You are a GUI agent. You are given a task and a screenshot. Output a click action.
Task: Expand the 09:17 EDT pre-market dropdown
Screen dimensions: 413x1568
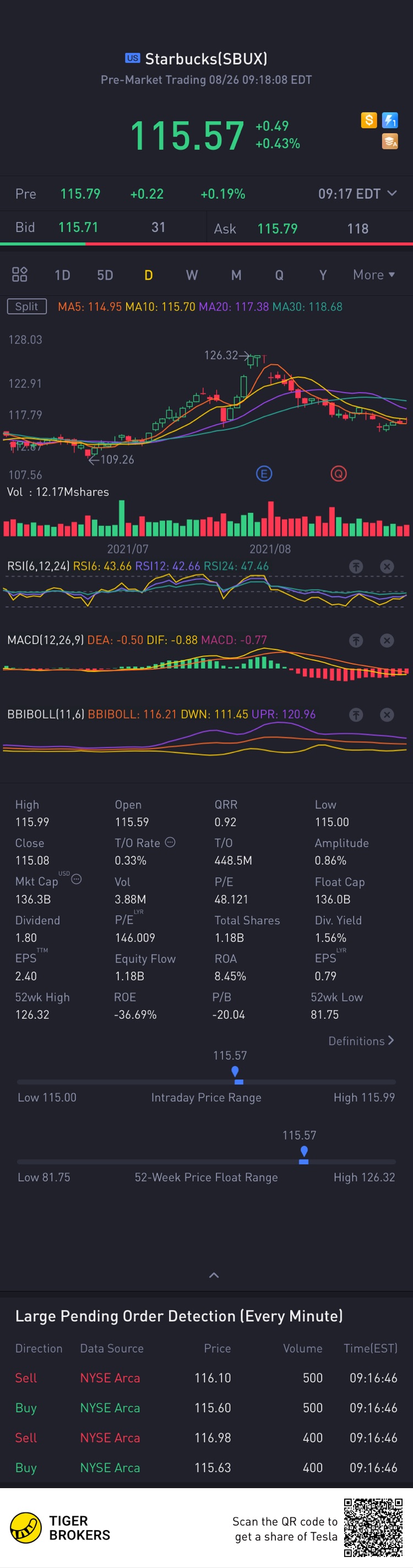pyautogui.click(x=357, y=193)
